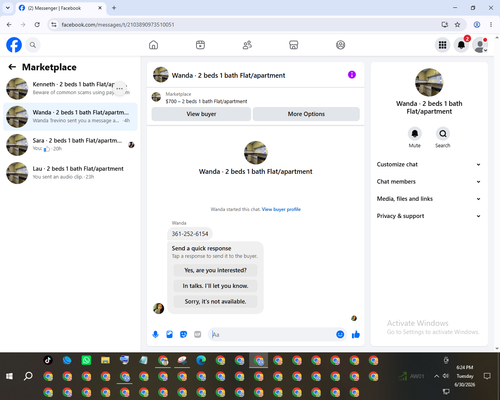Viewport: 500px width, 400px height.
Task: Send a thumbs-up like
Action: 356,334
